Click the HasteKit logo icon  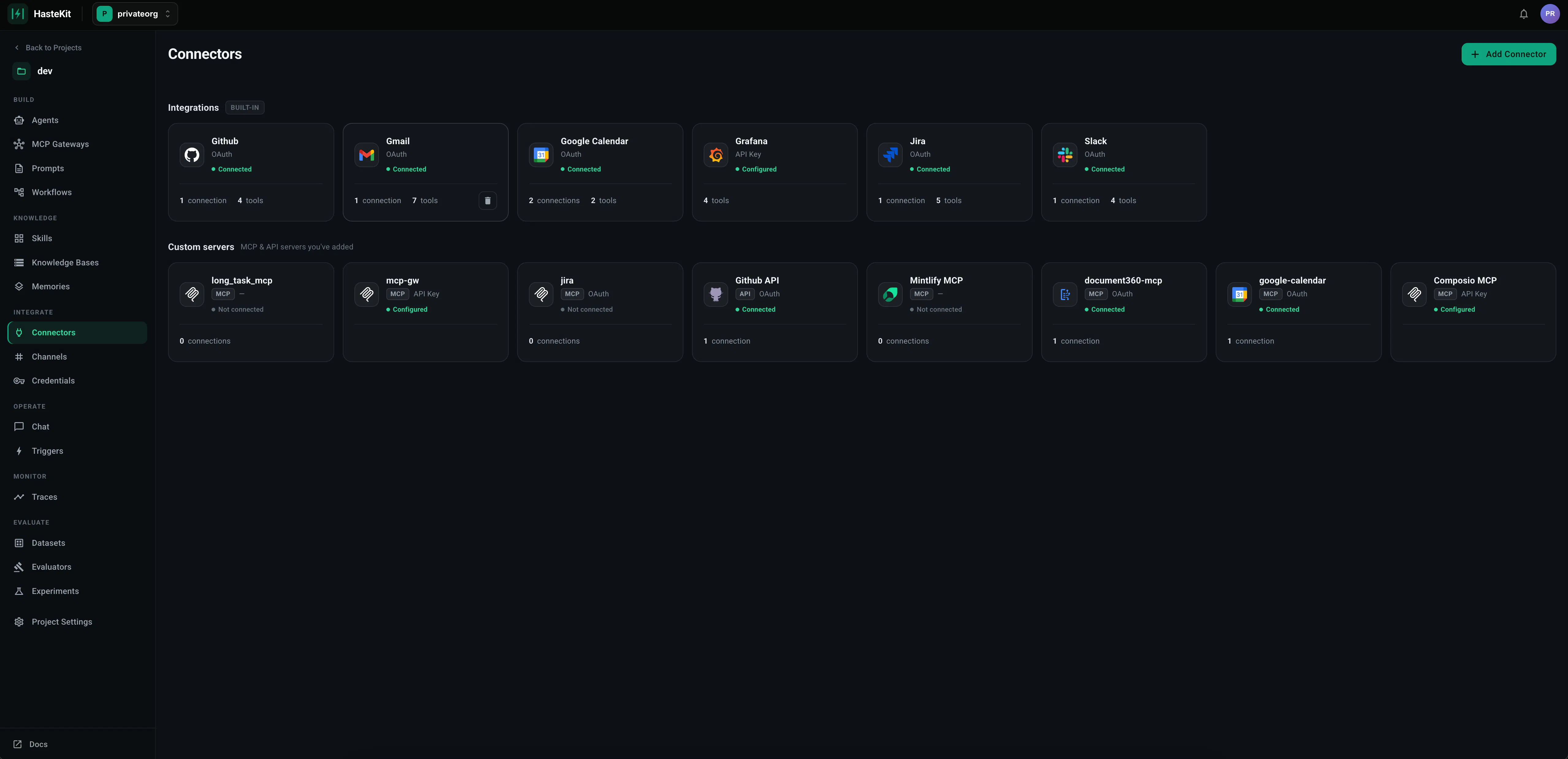click(x=18, y=13)
